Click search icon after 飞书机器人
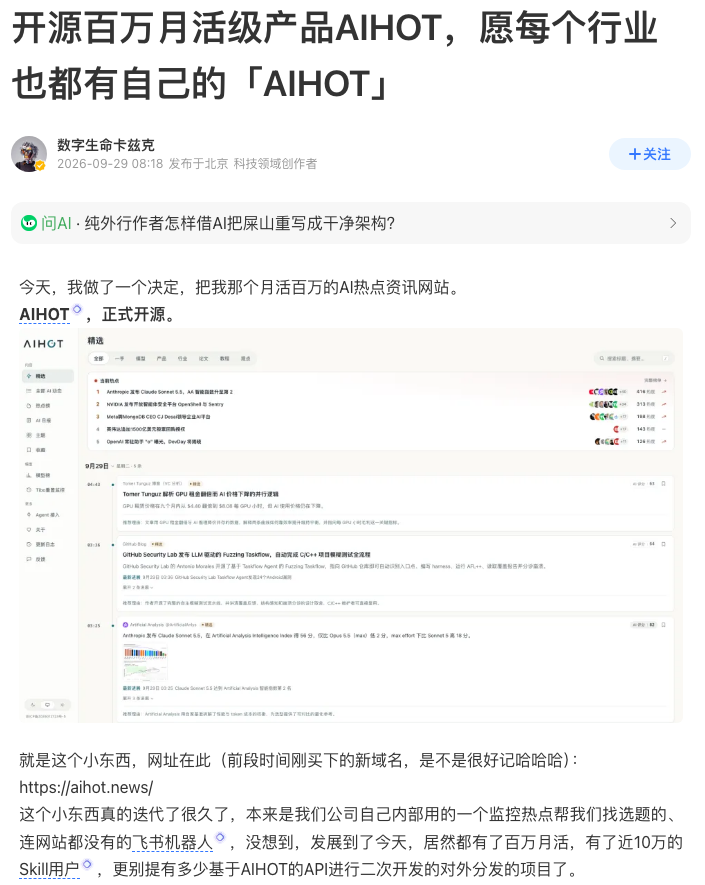 [x=220, y=837]
